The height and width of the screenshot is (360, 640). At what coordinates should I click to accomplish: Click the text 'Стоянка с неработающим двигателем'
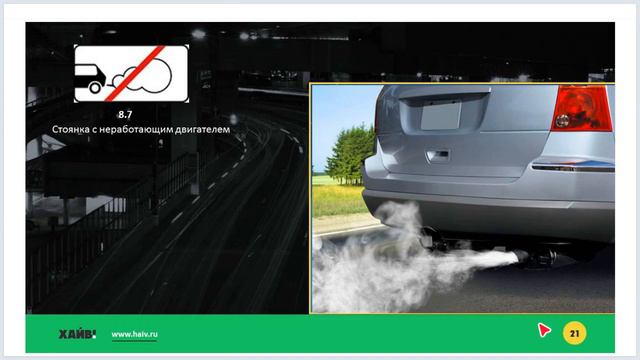pyautogui.click(x=141, y=129)
